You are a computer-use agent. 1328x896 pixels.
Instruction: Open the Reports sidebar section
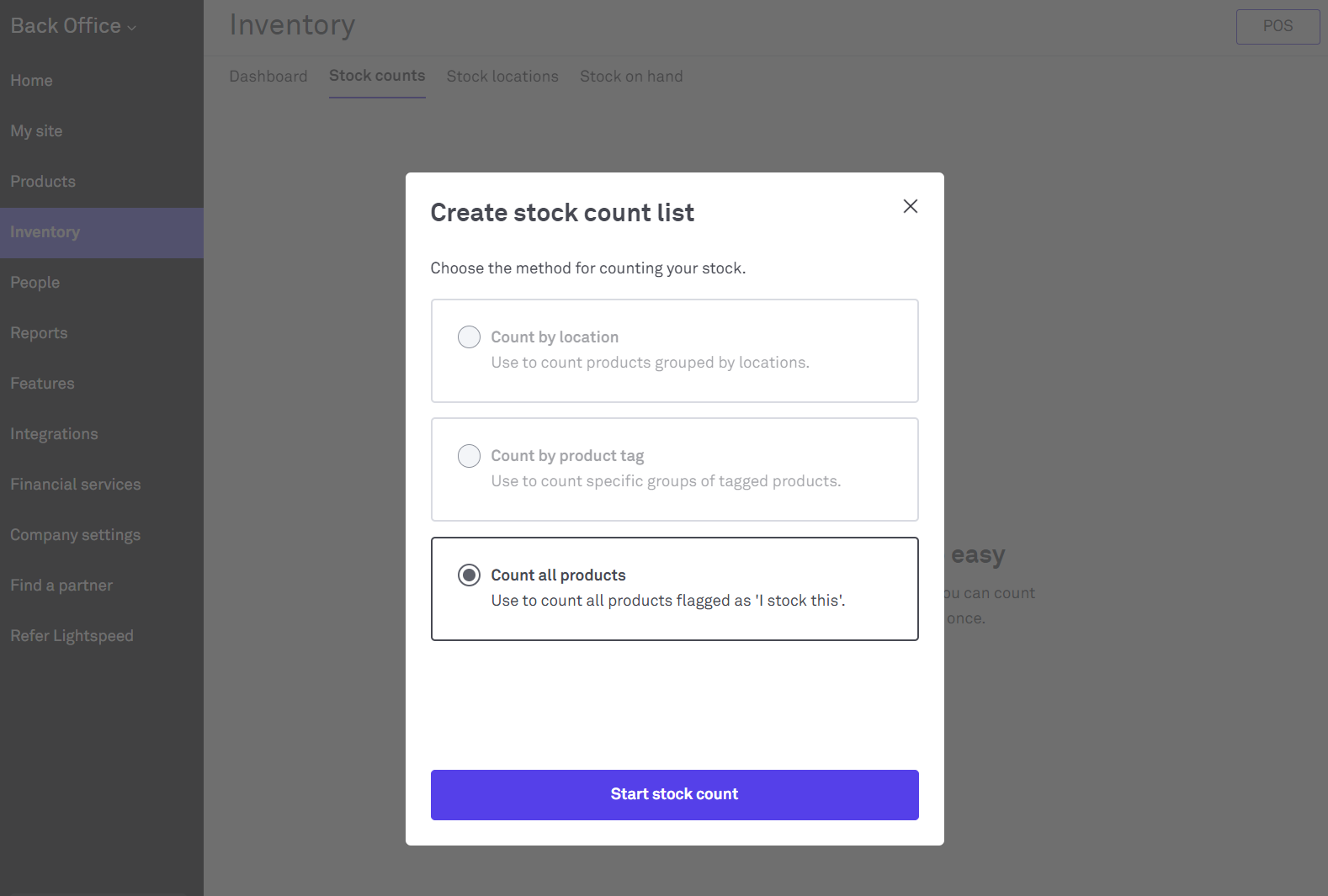(39, 333)
